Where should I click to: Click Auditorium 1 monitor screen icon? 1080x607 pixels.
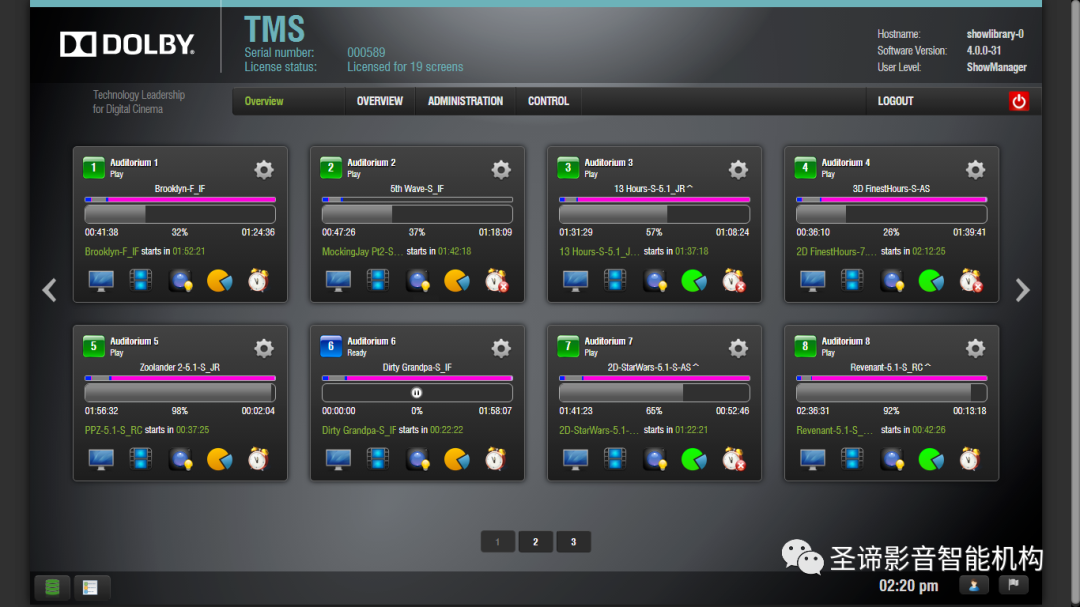click(x=101, y=280)
